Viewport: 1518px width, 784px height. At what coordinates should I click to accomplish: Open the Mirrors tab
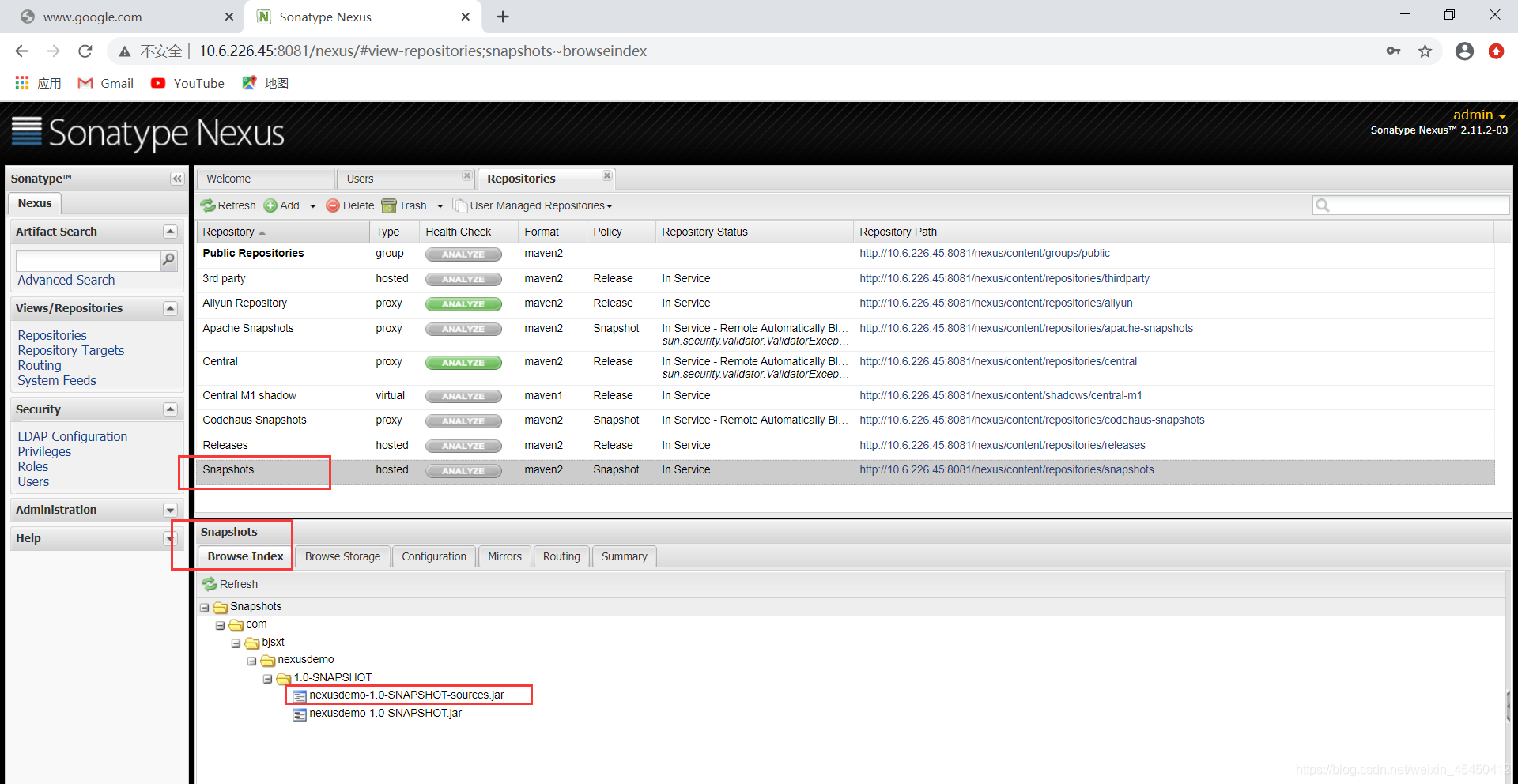coord(504,556)
